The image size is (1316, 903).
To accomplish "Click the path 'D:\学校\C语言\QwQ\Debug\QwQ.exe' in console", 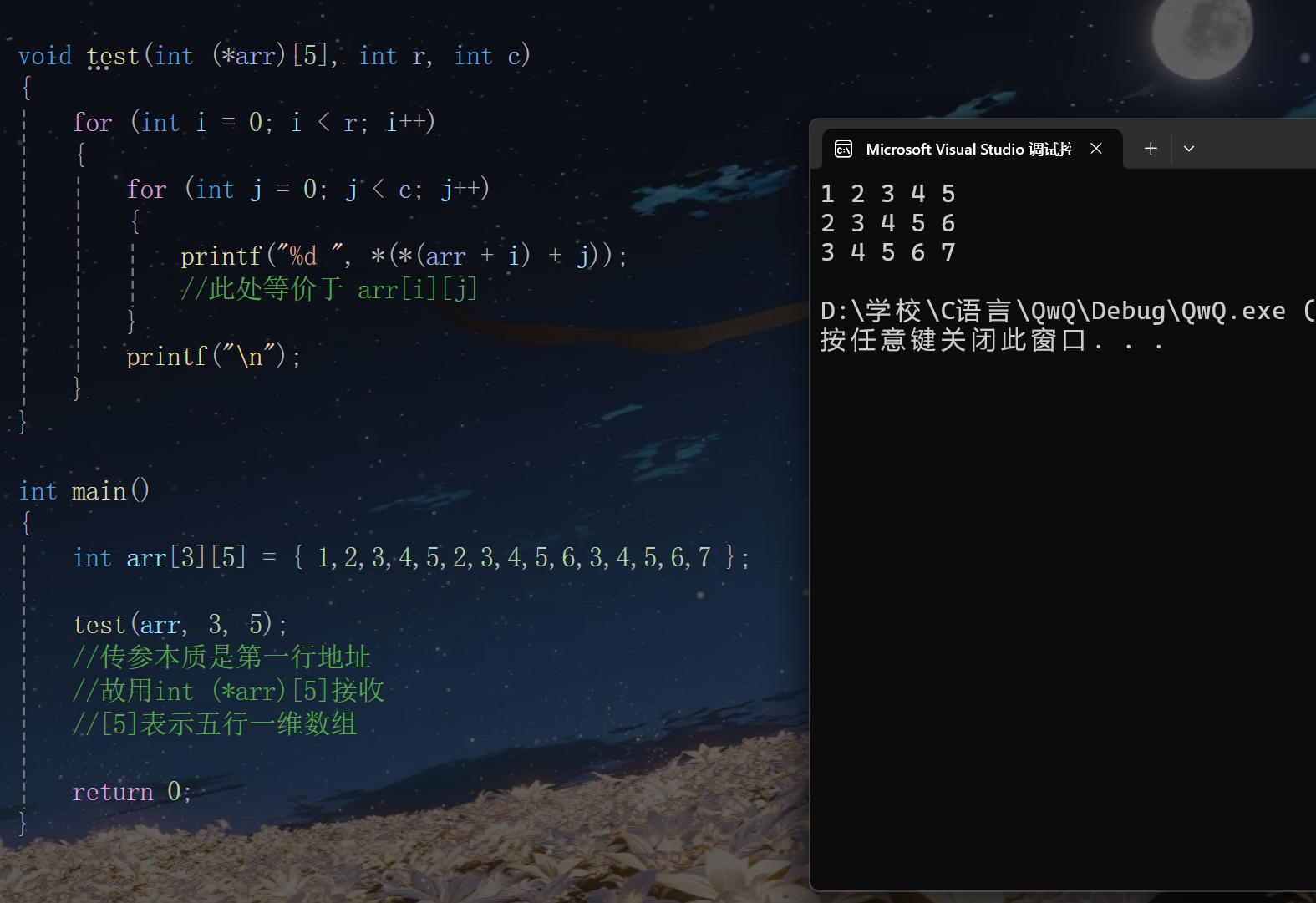I will coord(1053,311).
